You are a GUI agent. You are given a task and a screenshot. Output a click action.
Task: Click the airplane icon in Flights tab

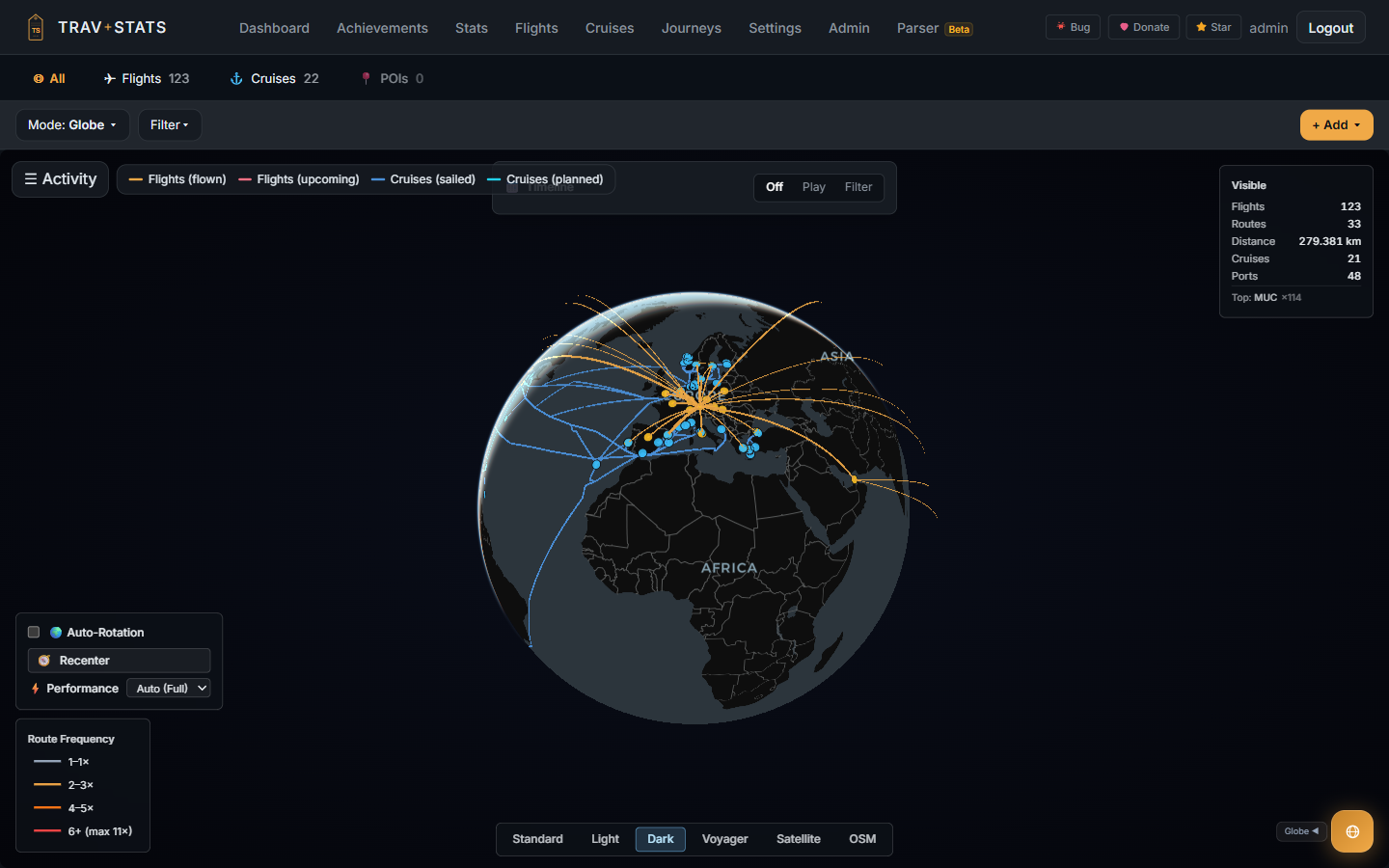(x=110, y=79)
